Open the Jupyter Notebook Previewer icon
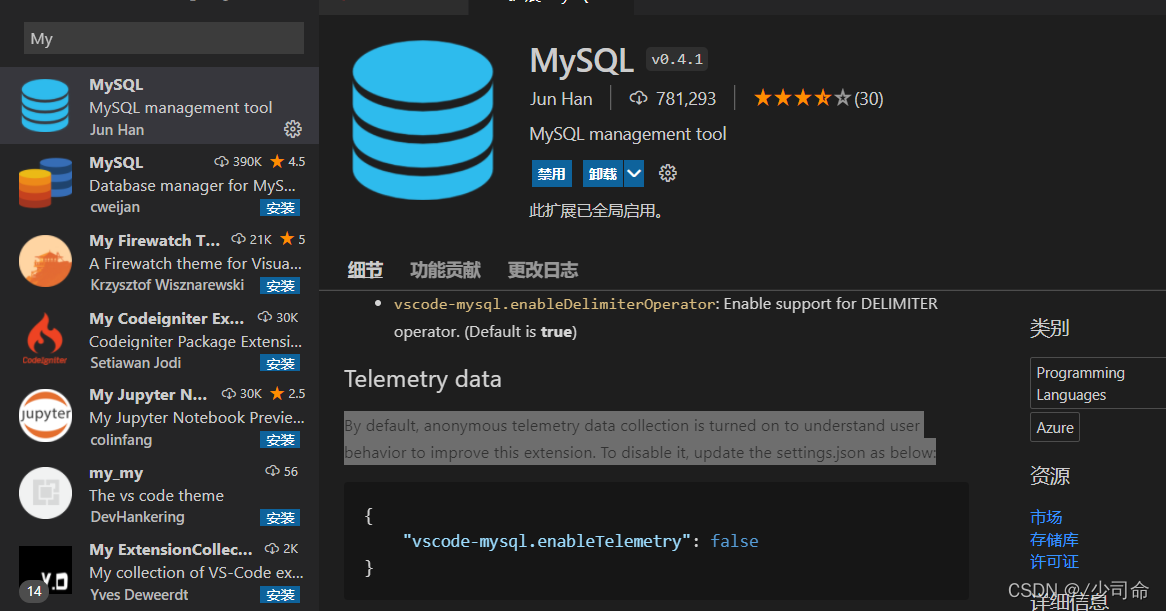 pyautogui.click(x=46, y=416)
